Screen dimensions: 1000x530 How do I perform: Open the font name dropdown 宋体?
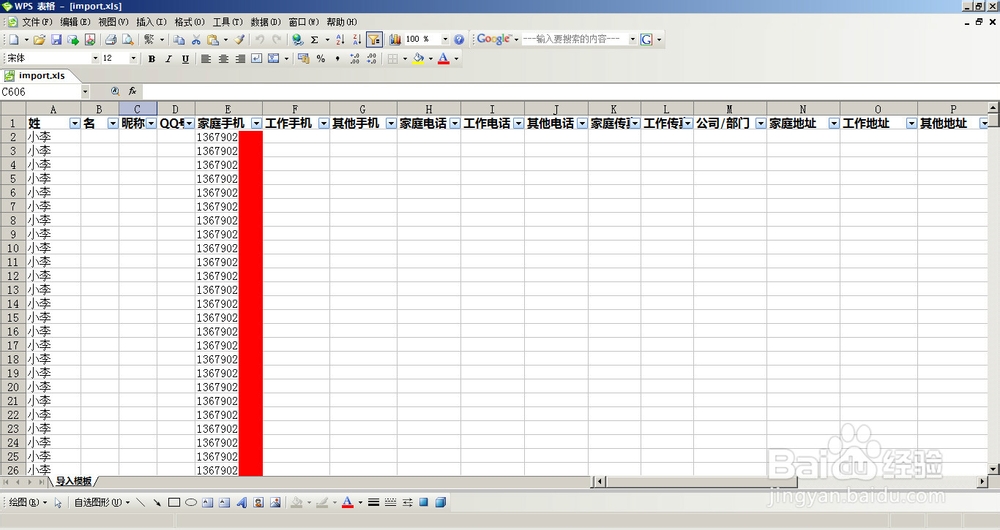click(x=96, y=59)
